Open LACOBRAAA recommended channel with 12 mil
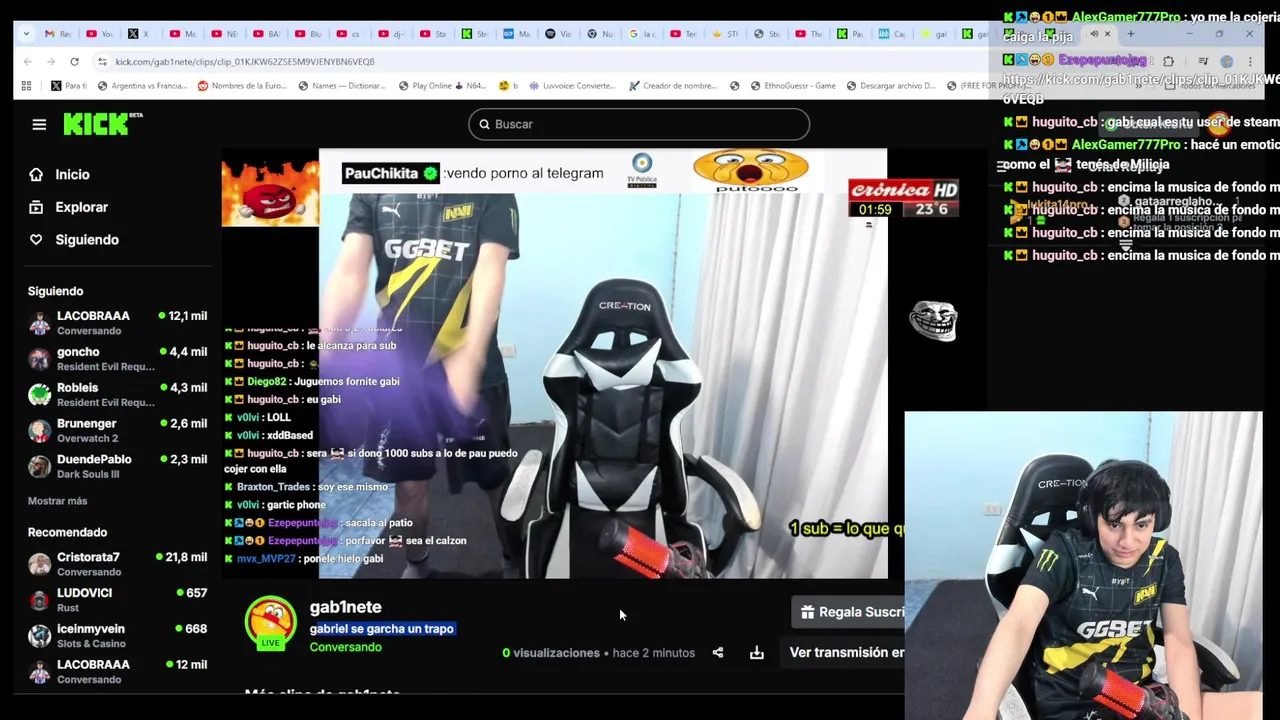 [117, 671]
